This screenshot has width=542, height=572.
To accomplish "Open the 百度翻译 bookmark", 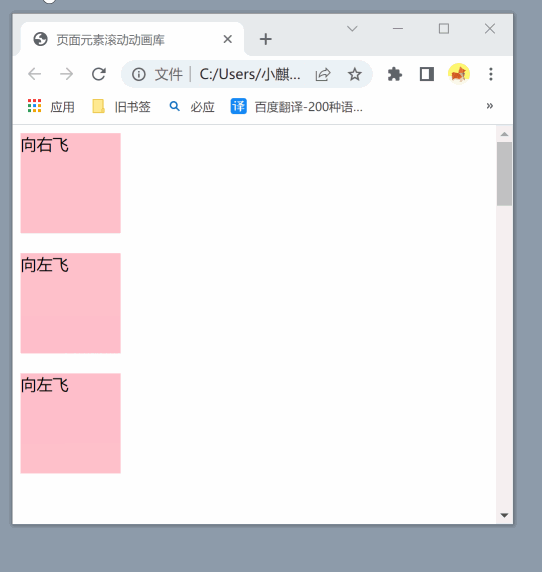I will pos(297,107).
